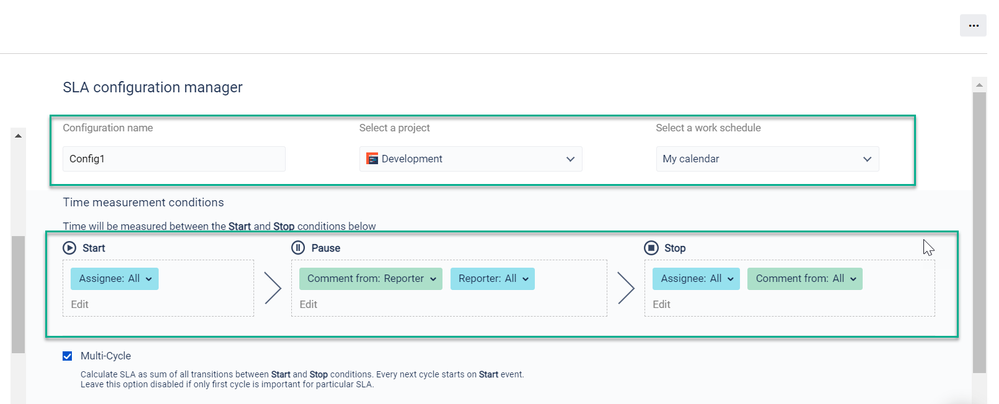Edit the Start conditions
This screenshot has width=999, height=404.
point(80,305)
